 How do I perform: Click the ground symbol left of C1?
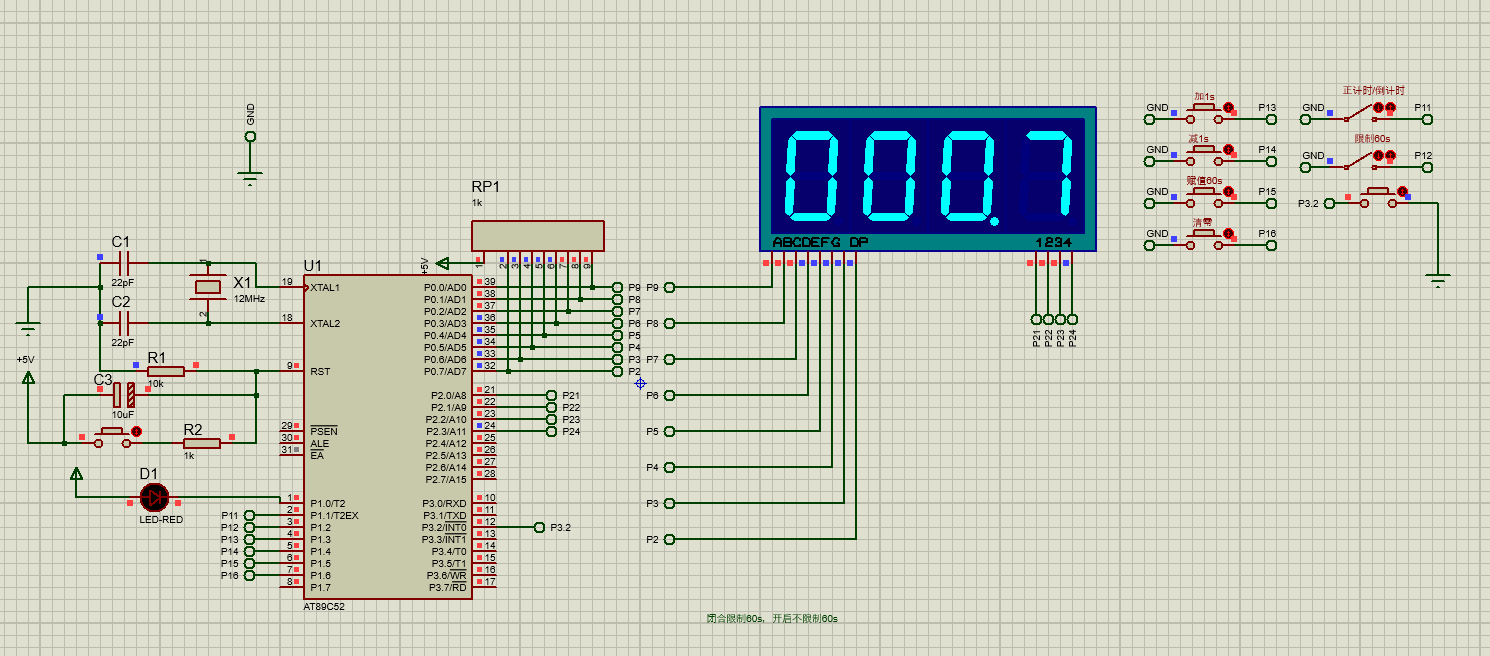(27, 328)
